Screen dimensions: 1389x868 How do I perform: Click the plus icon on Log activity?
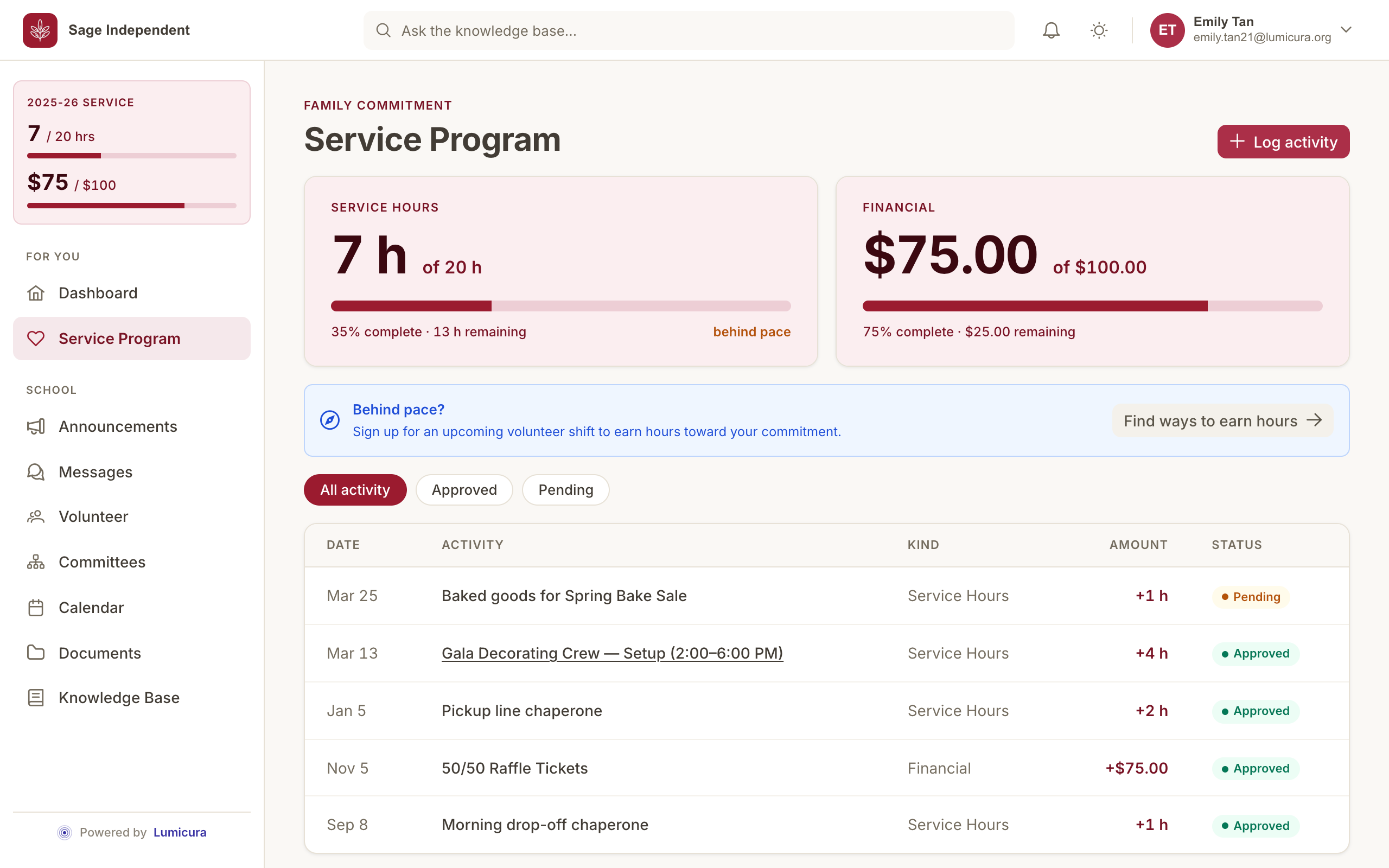1238,141
